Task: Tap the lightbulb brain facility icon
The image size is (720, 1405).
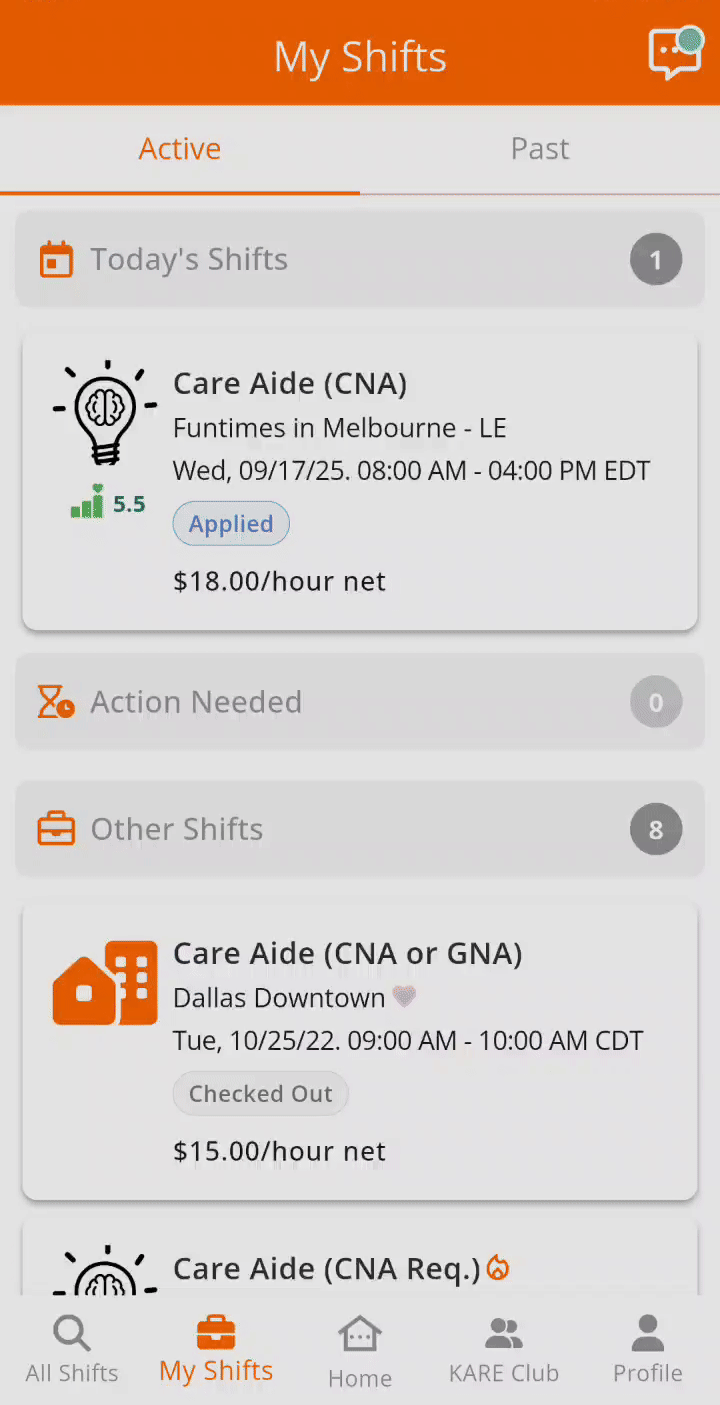Action: (x=105, y=413)
